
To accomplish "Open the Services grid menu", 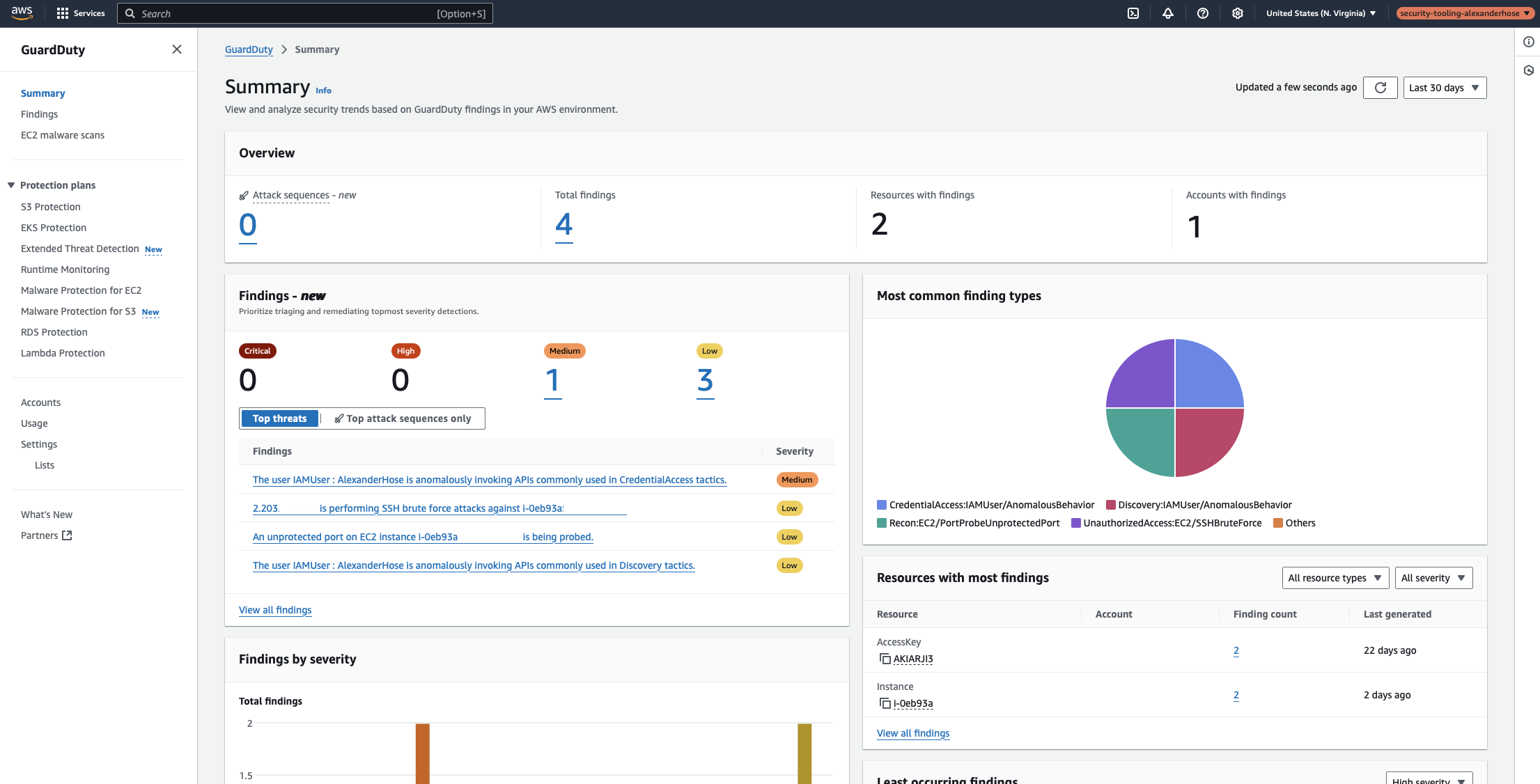I will [x=81, y=13].
